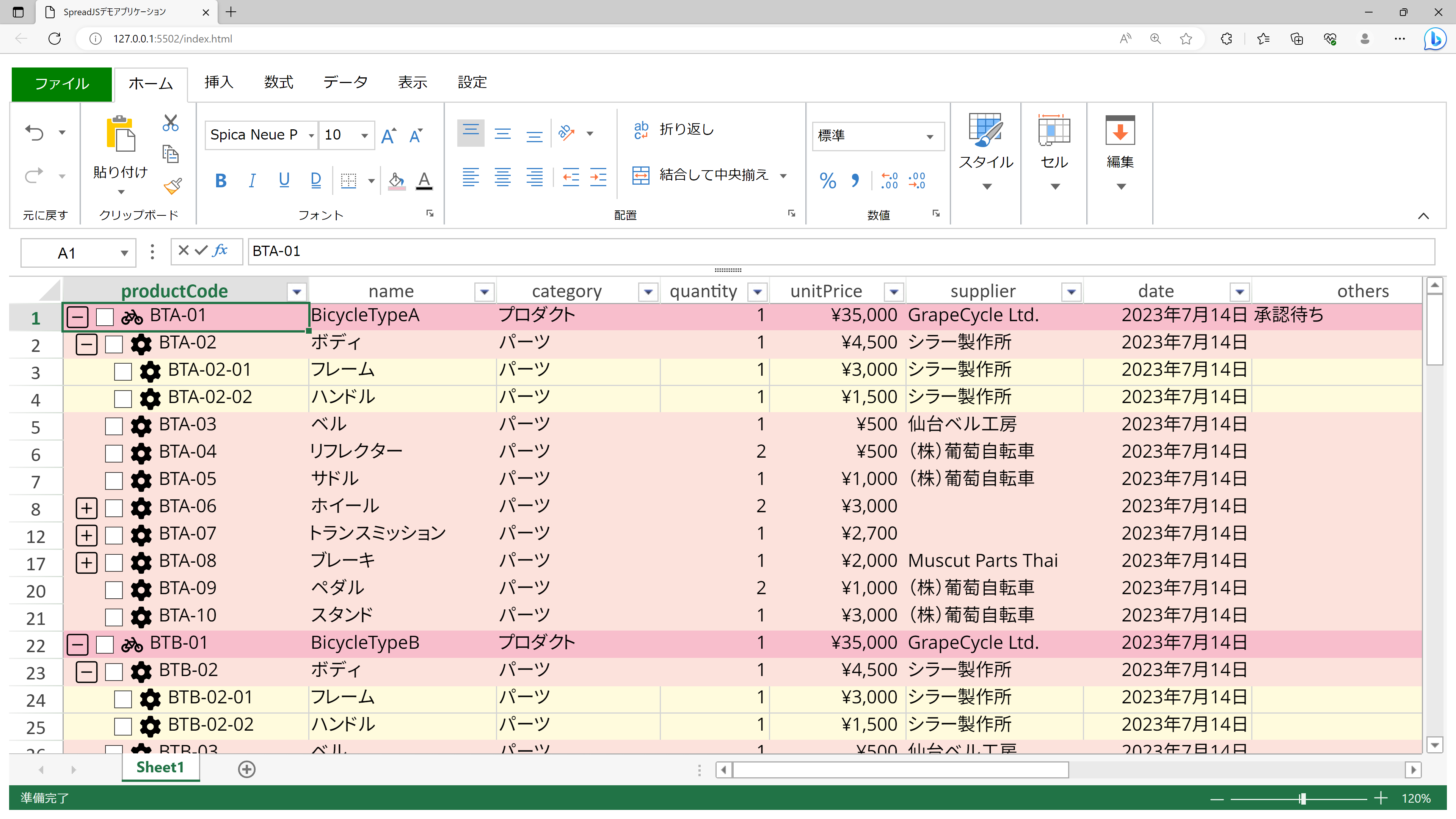The image size is (1456, 819).
Task: Click the Cut scissors icon
Action: coord(171,122)
